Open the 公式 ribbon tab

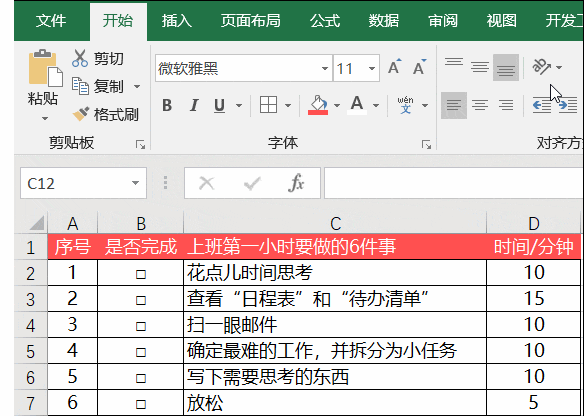click(325, 20)
